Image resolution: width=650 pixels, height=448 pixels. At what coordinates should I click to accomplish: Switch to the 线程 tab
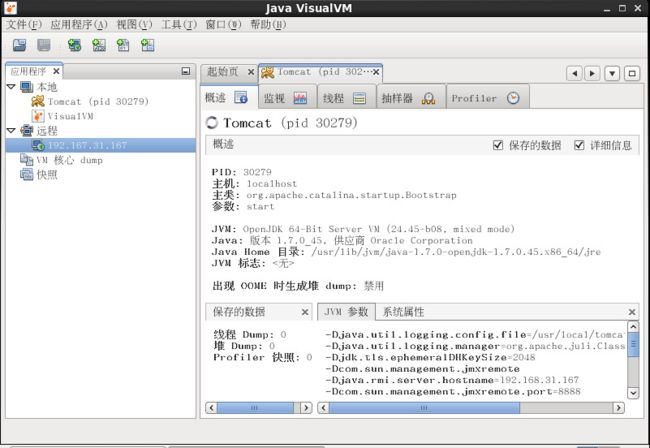[347, 98]
